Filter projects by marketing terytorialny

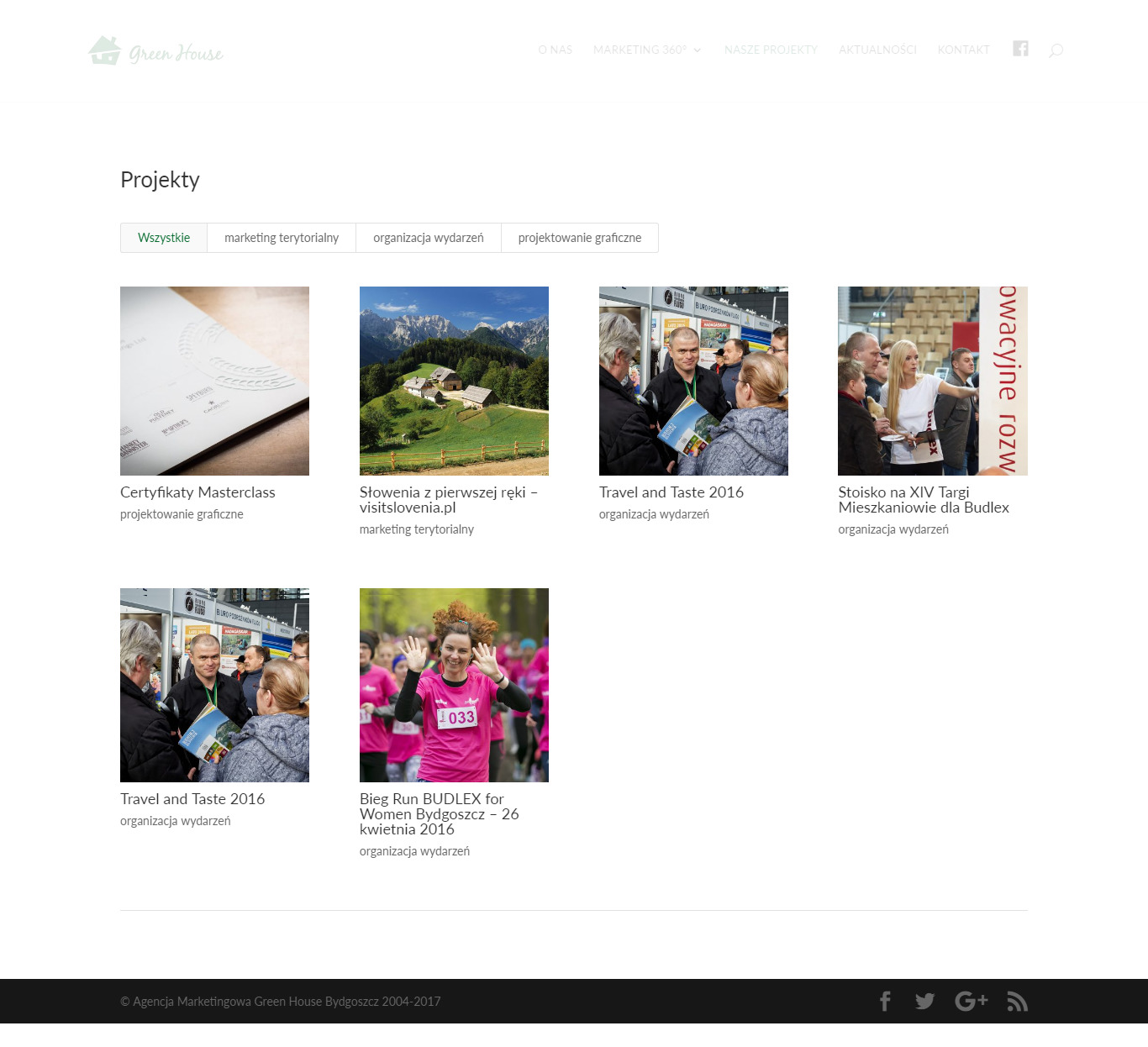[282, 238]
